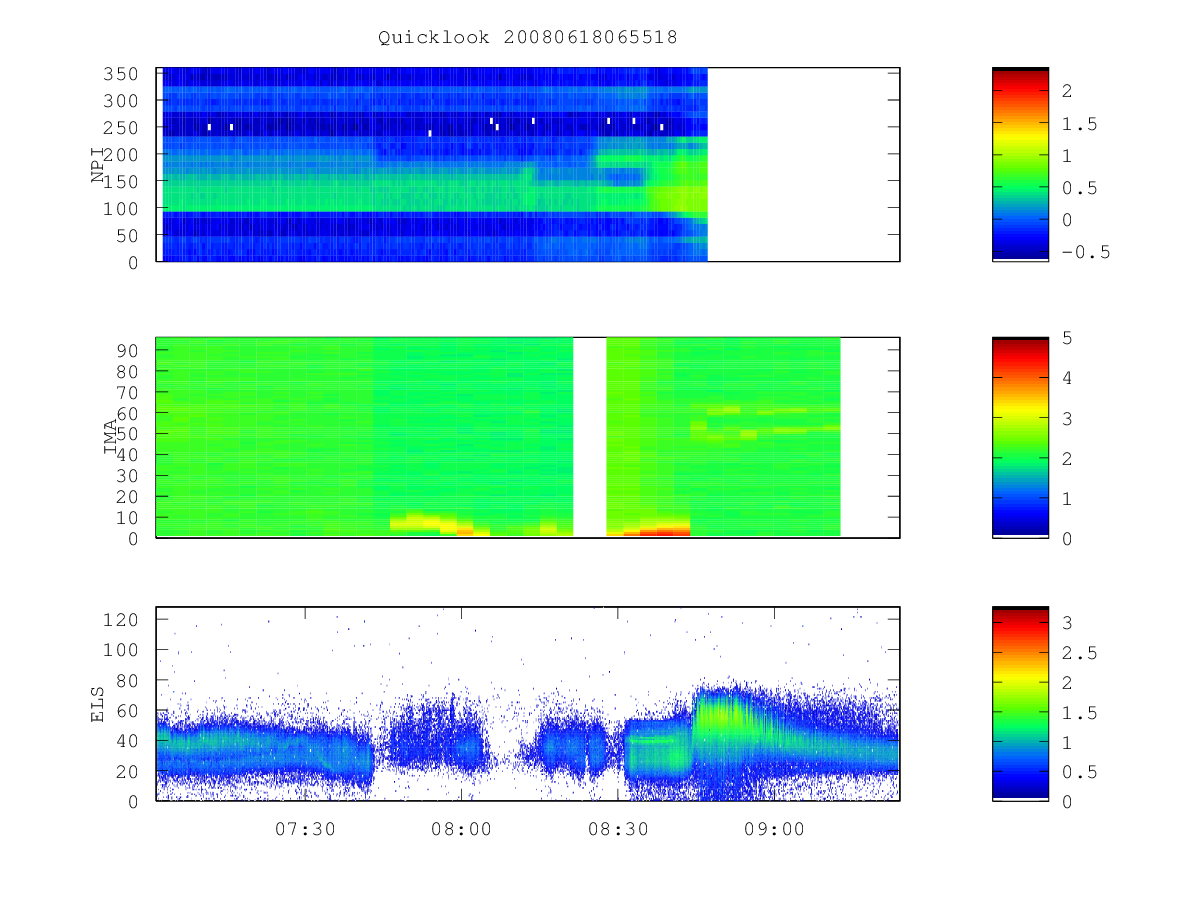Click the 150 tick on NPI axis

pos(121,182)
